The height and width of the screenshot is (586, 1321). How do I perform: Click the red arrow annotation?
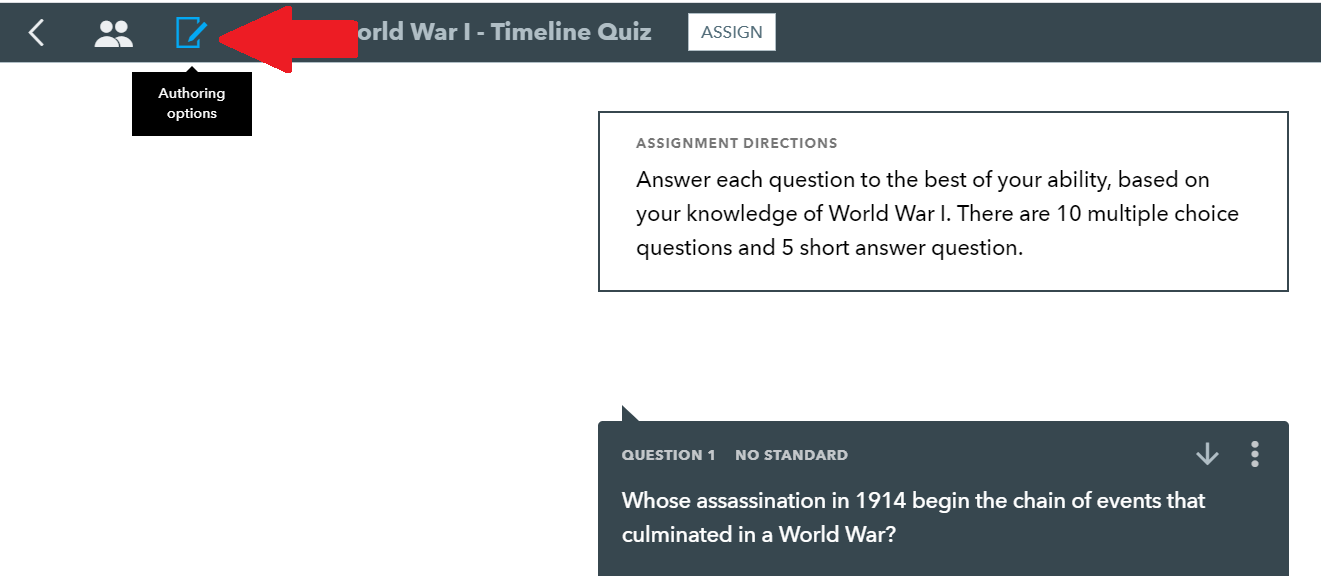[288, 39]
